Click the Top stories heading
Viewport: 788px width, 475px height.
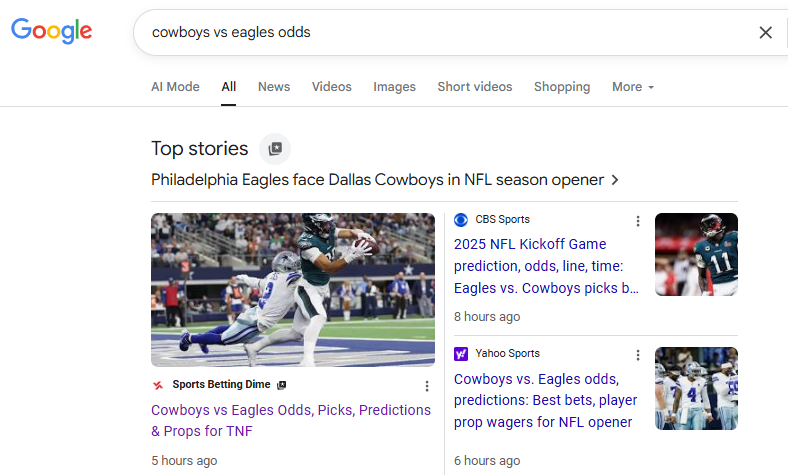click(200, 149)
